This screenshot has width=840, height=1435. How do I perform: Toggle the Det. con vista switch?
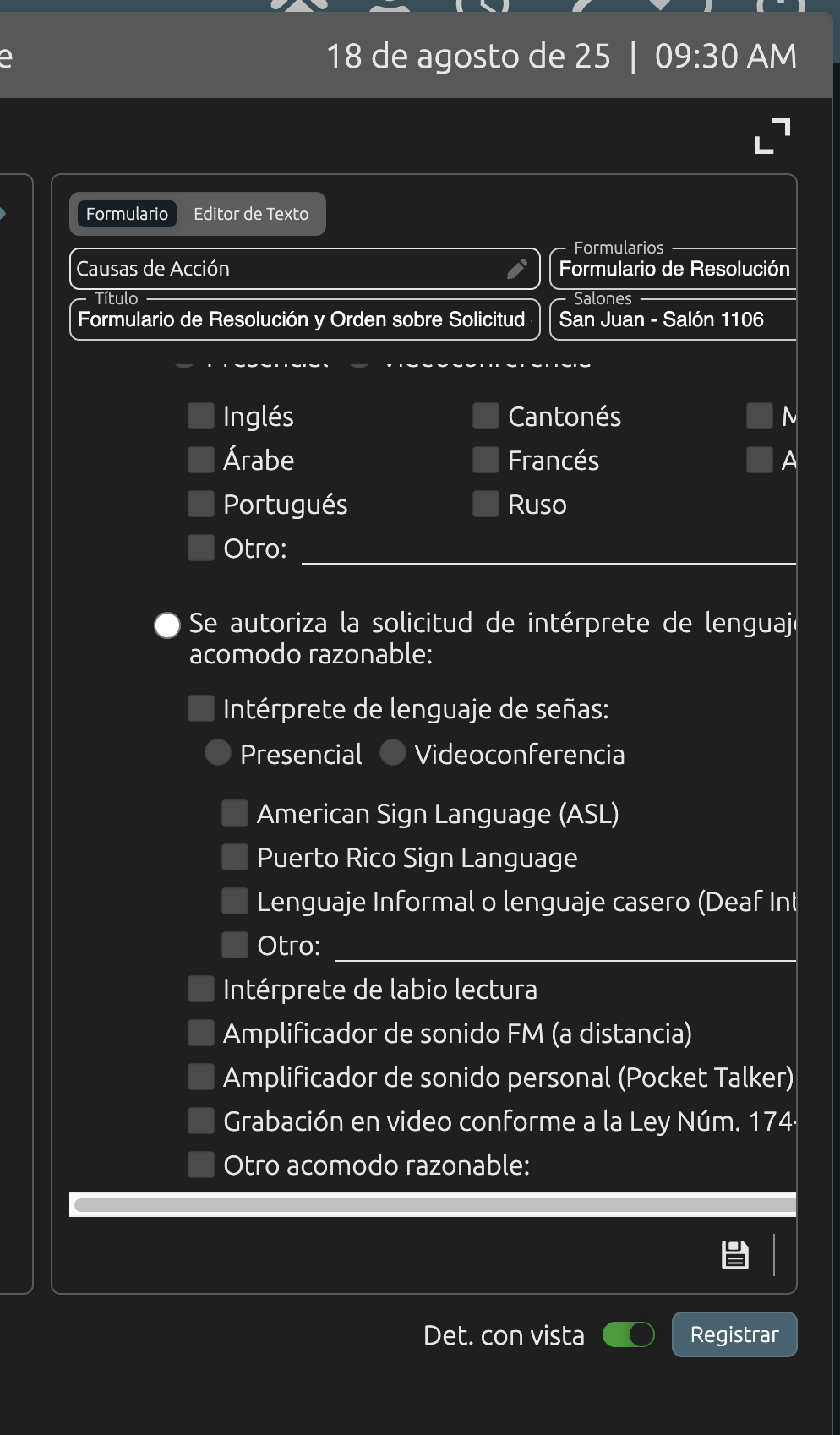coord(629,1334)
